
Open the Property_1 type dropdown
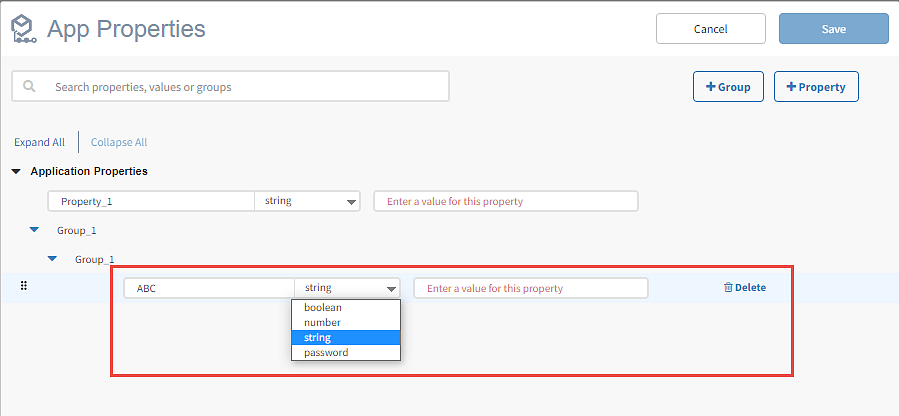(x=307, y=201)
